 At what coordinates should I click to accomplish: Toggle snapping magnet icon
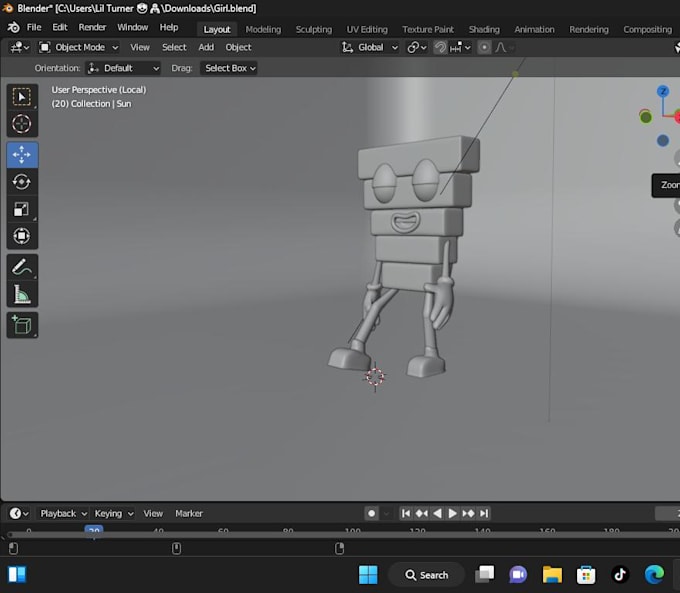pos(440,47)
